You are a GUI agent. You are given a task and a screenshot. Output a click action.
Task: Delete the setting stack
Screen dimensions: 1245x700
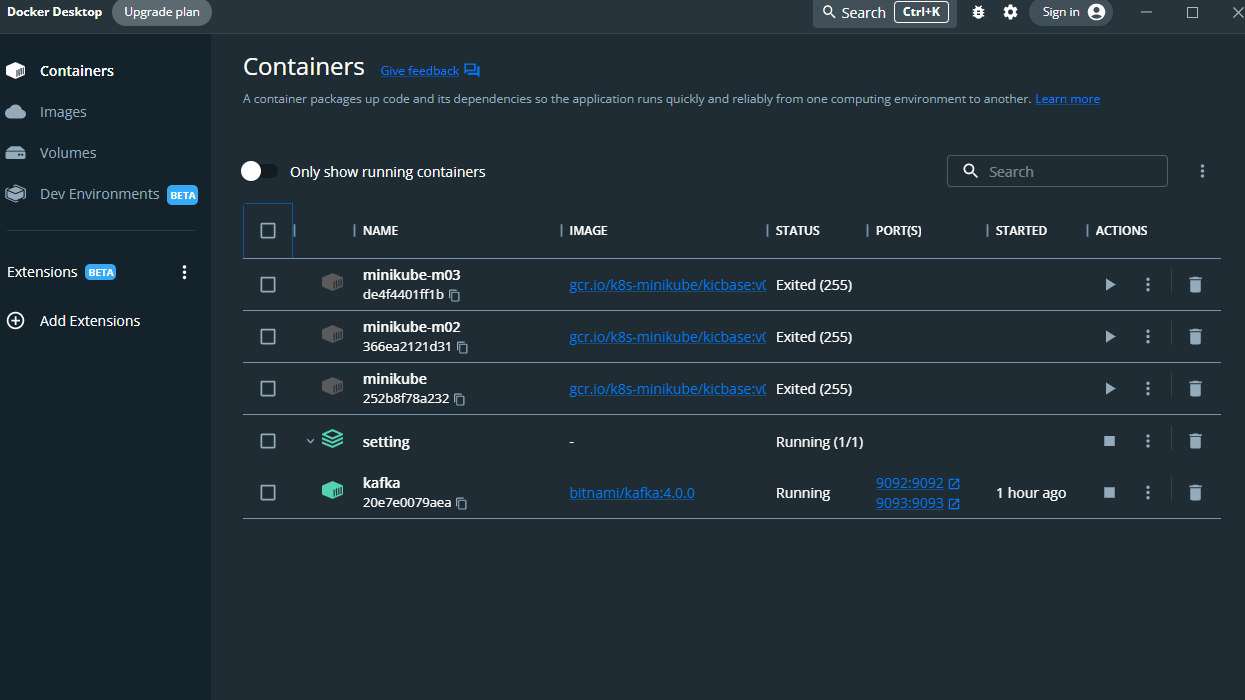pos(1195,441)
